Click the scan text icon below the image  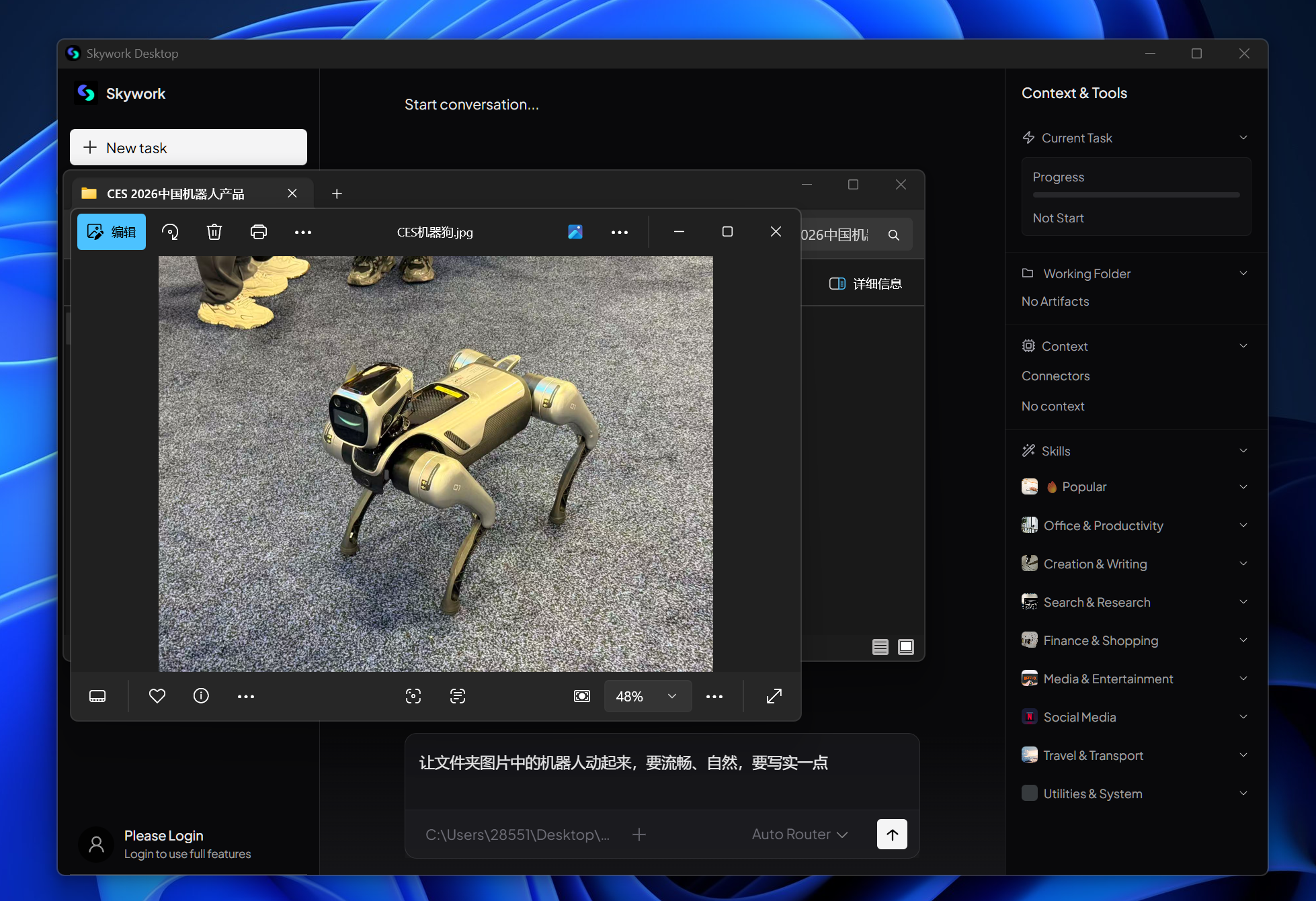pos(458,696)
